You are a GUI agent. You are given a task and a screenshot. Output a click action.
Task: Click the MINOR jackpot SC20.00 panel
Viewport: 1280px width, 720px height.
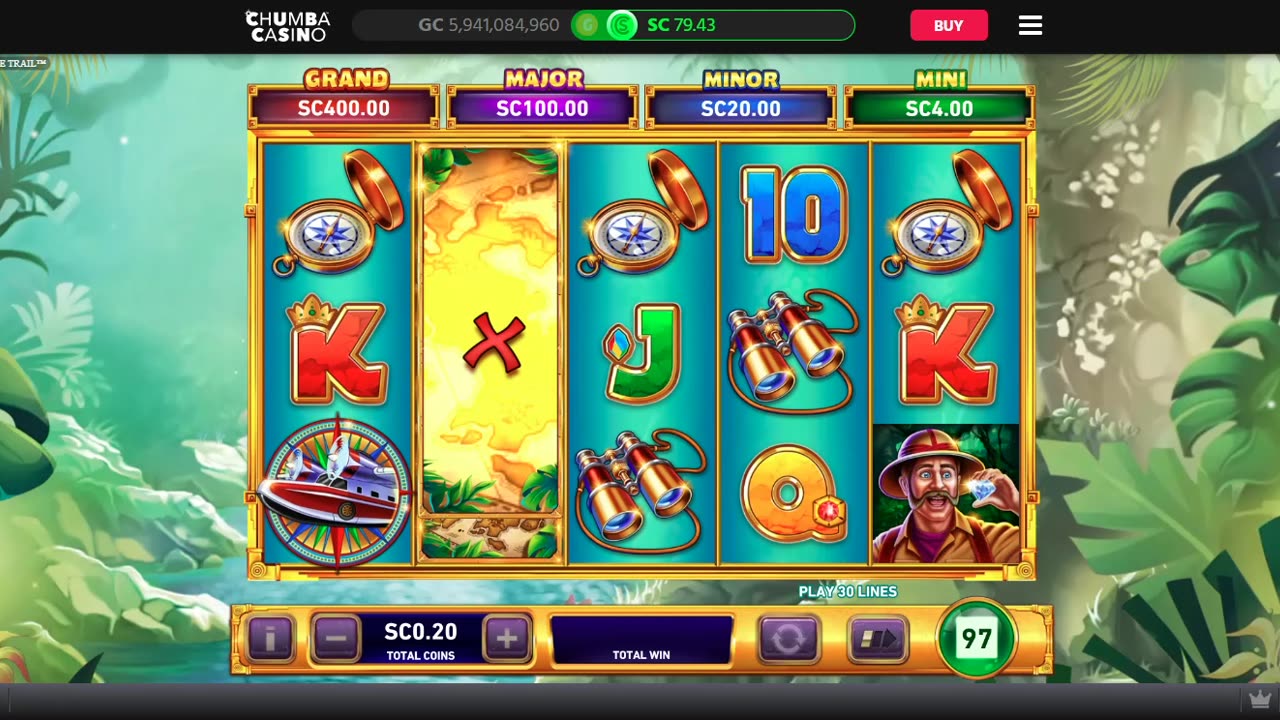point(740,98)
